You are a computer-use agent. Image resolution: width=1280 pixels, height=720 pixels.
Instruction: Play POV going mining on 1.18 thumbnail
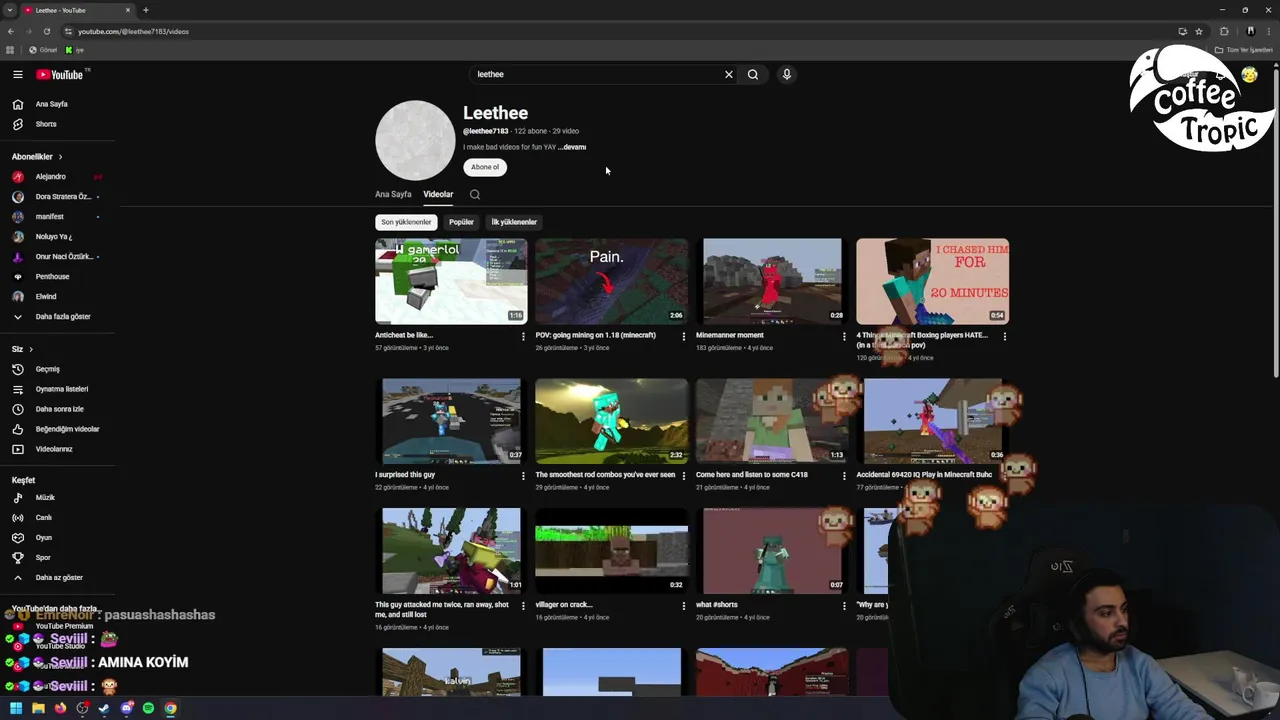[x=612, y=281]
